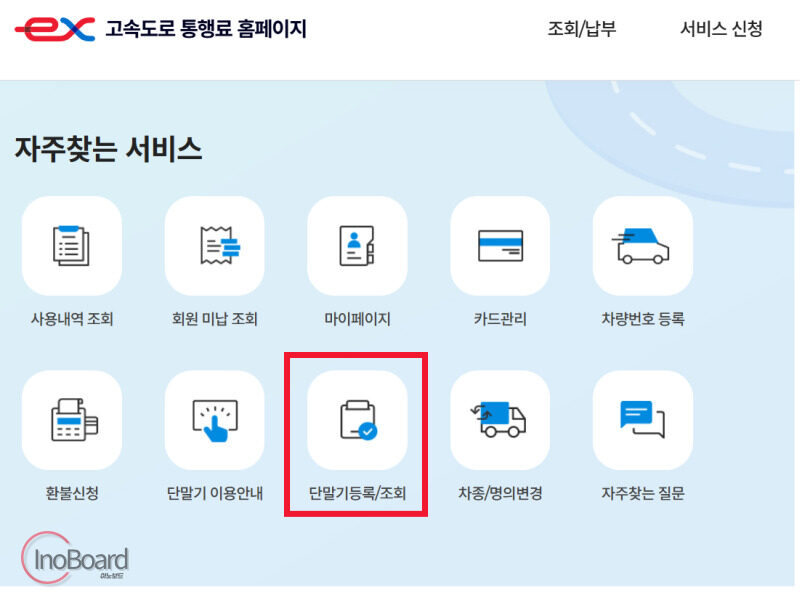
Task: Click the 자주찾는 질문 text label
Action: pos(643,493)
